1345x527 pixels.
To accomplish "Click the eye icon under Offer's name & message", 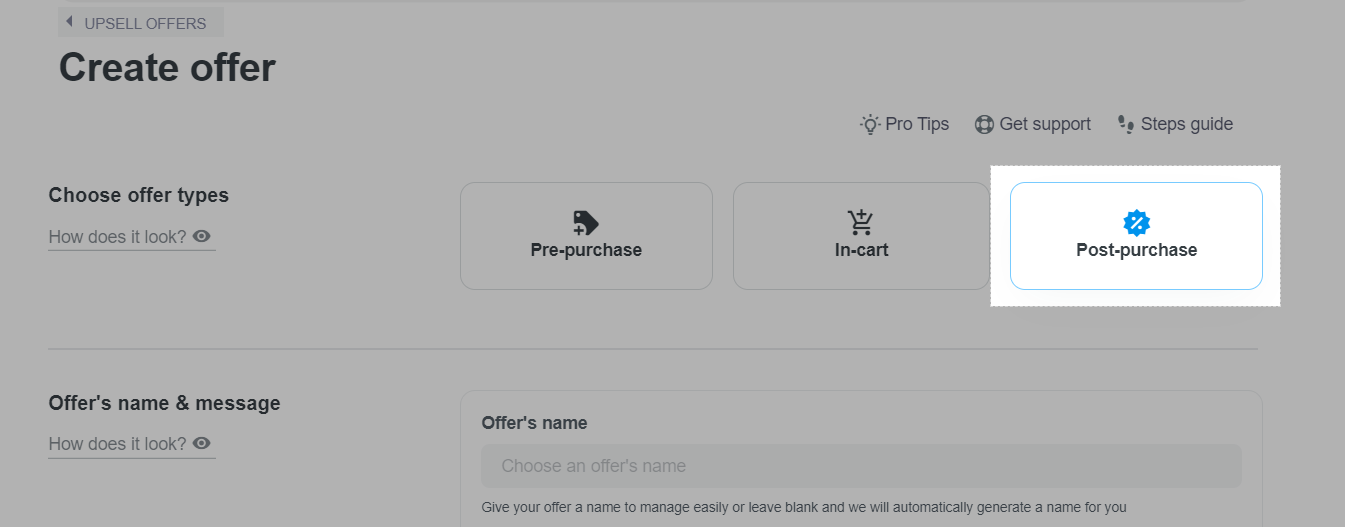I will click(202, 443).
